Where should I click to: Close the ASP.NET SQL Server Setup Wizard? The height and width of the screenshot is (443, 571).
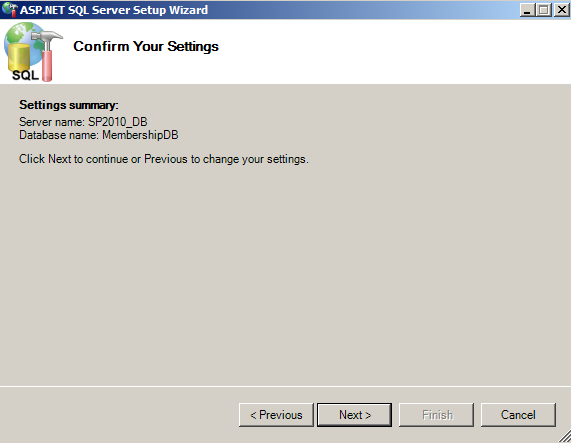point(562,10)
